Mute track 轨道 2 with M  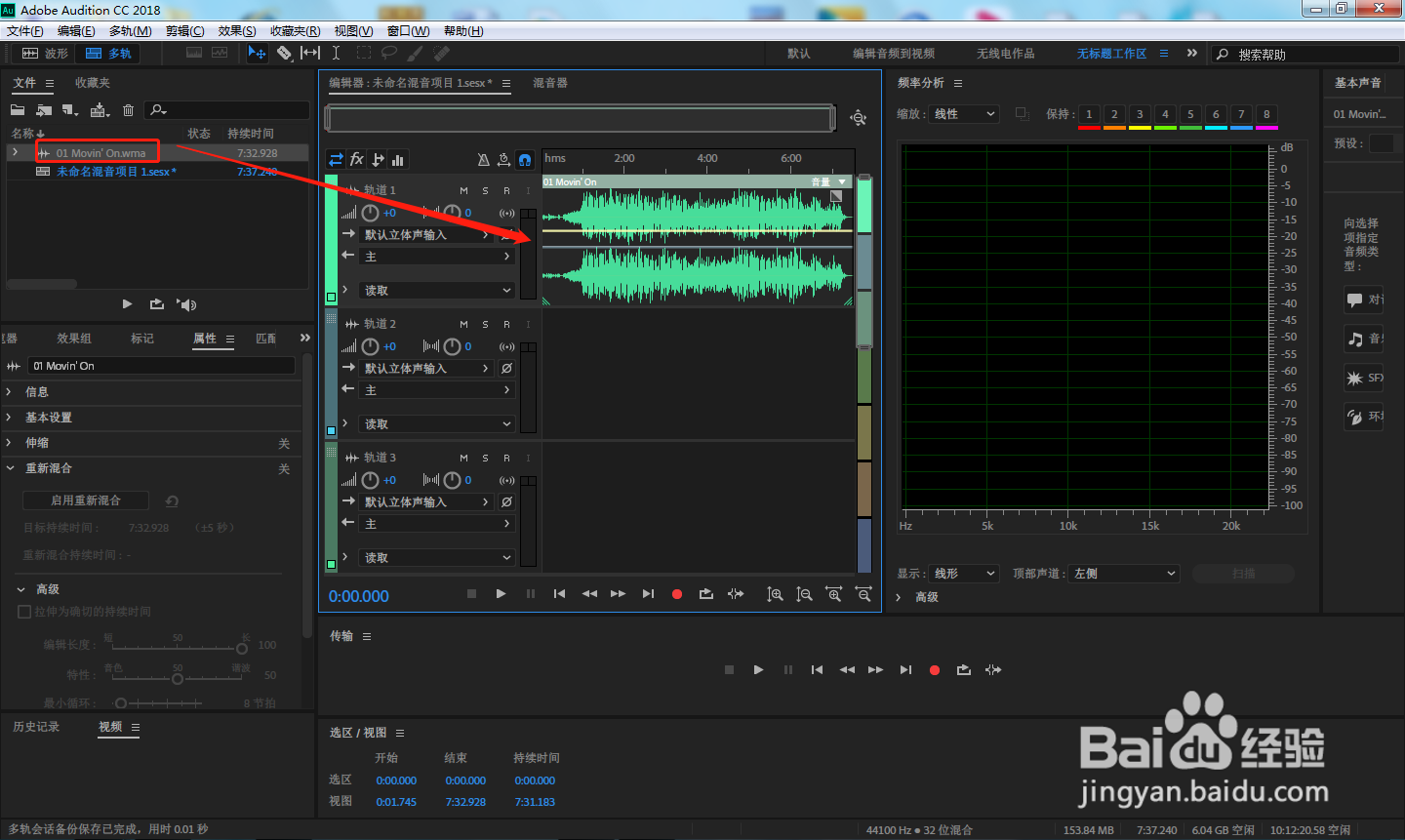tap(463, 324)
